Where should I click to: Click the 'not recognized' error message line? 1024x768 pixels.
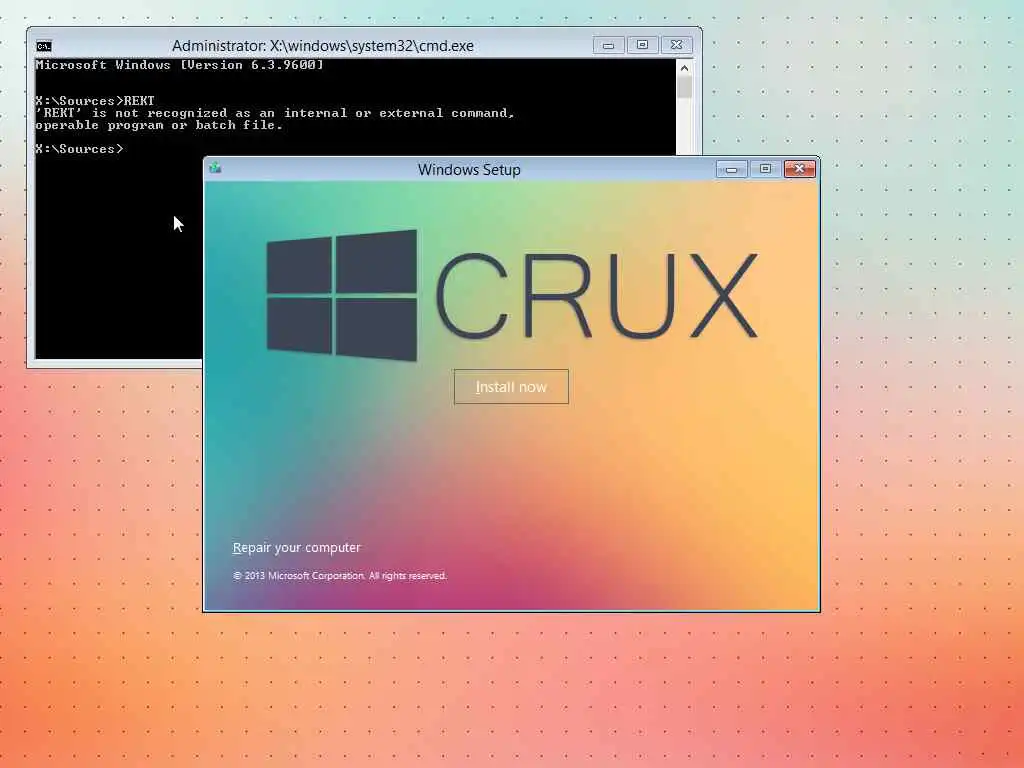[x=275, y=113]
